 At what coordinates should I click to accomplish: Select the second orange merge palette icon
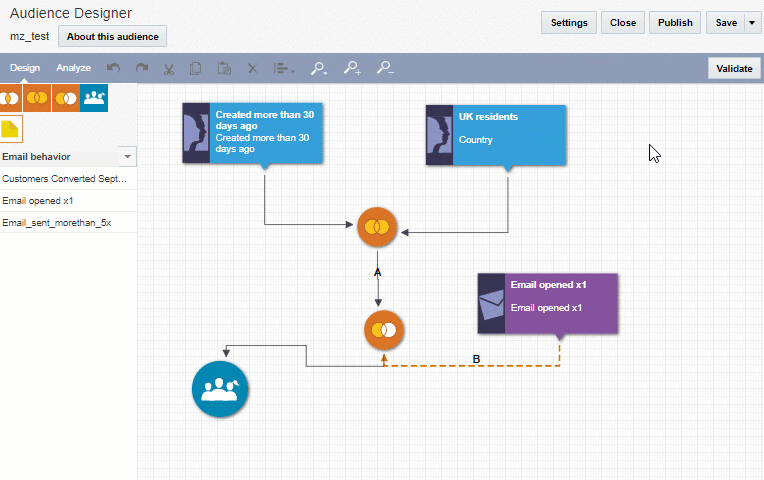[x=37, y=98]
